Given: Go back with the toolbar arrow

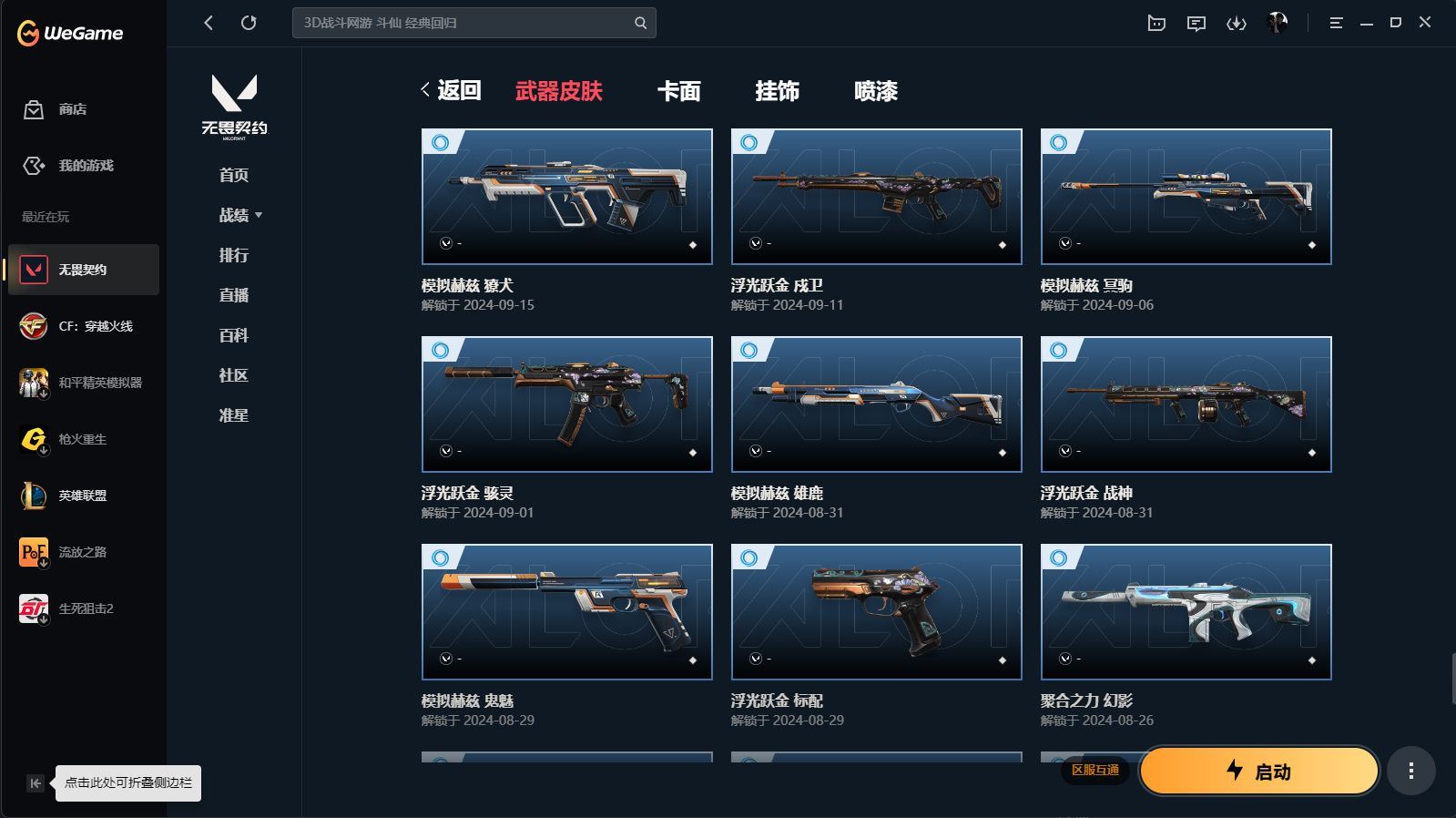Looking at the screenshot, I should point(209,23).
